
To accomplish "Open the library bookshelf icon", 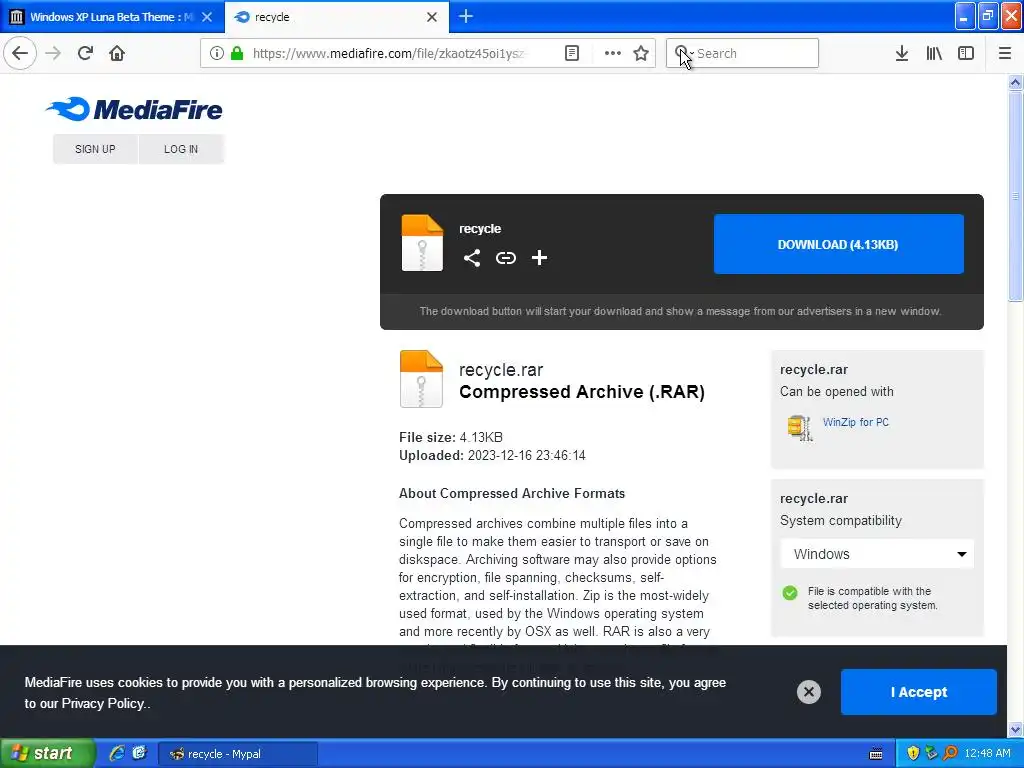I will (x=934, y=53).
